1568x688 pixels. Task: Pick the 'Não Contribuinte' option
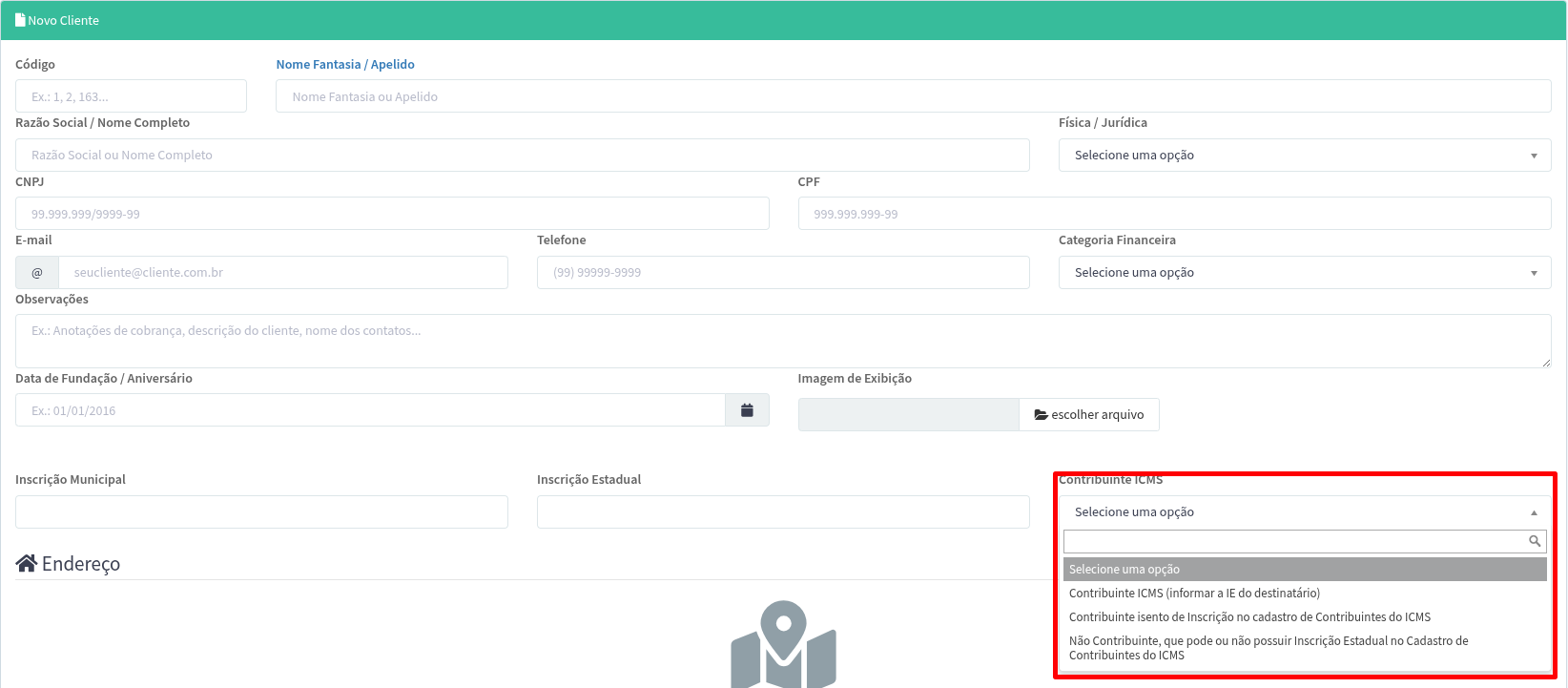click(x=1269, y=648)
